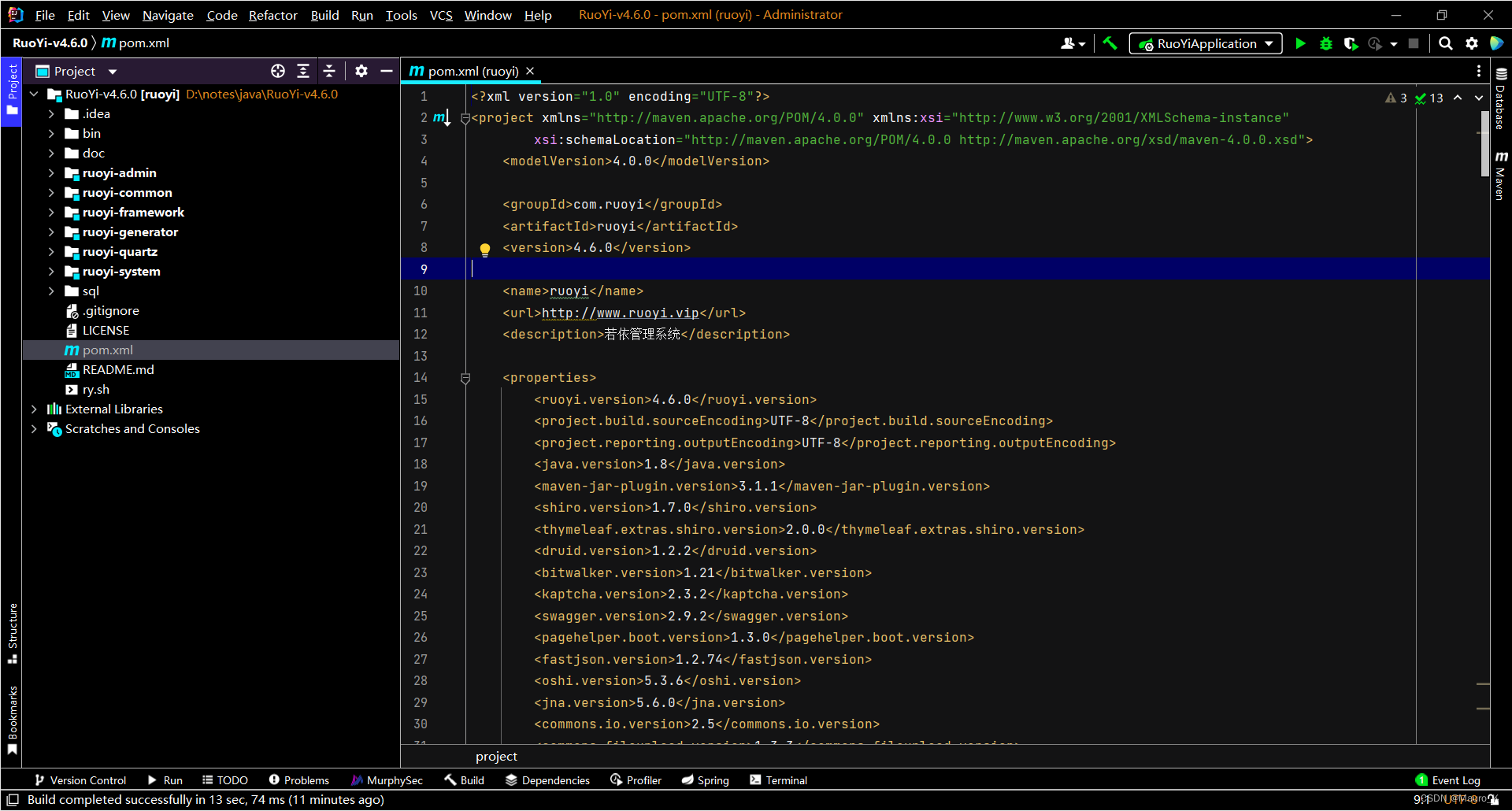This screenshot has height=811, width=1512.
Task: Open Project panel options gear
Action: pyautogui.click(x=361, y=71)
